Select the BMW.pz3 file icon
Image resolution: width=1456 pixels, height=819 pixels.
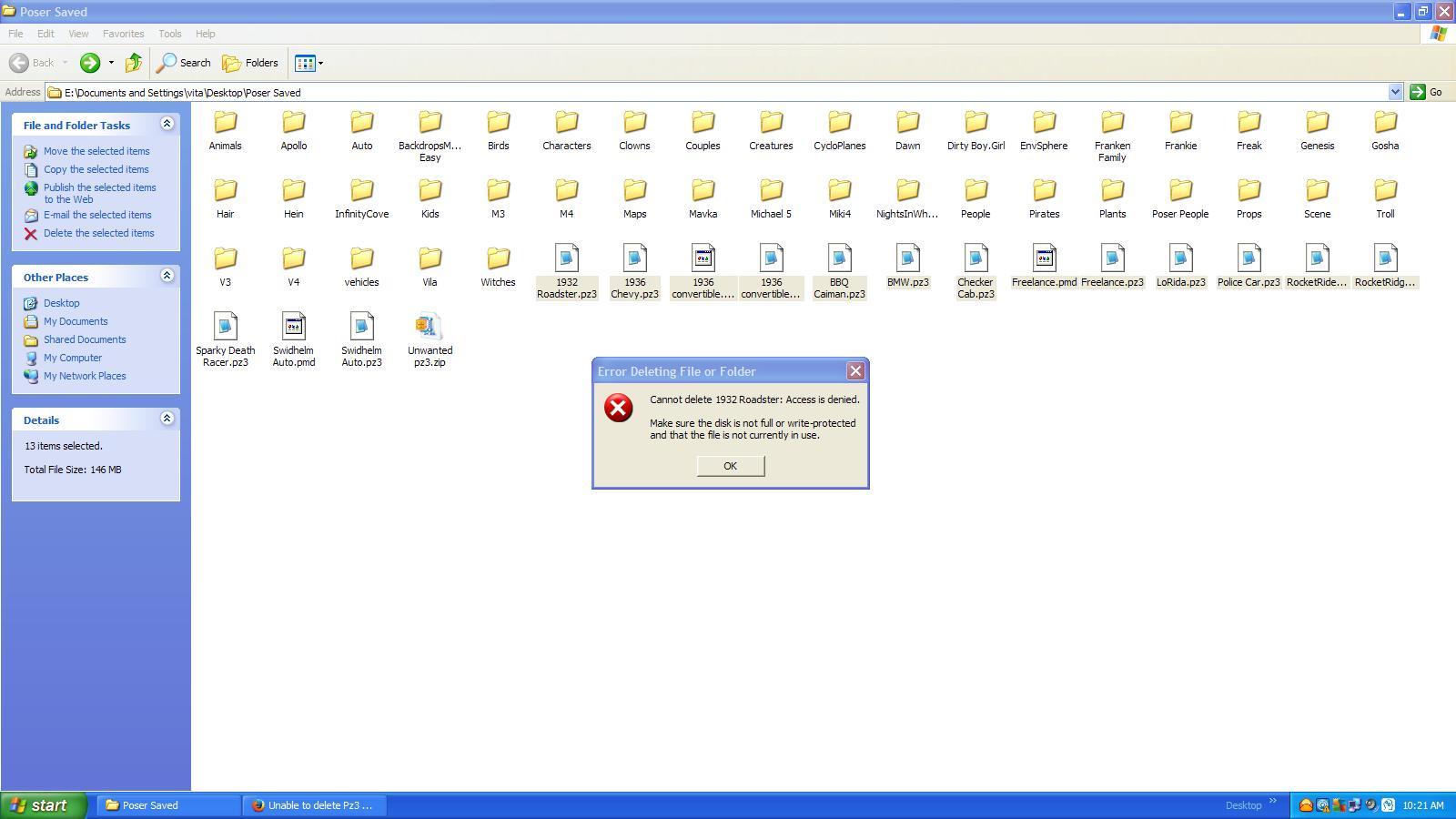(907, 258)
